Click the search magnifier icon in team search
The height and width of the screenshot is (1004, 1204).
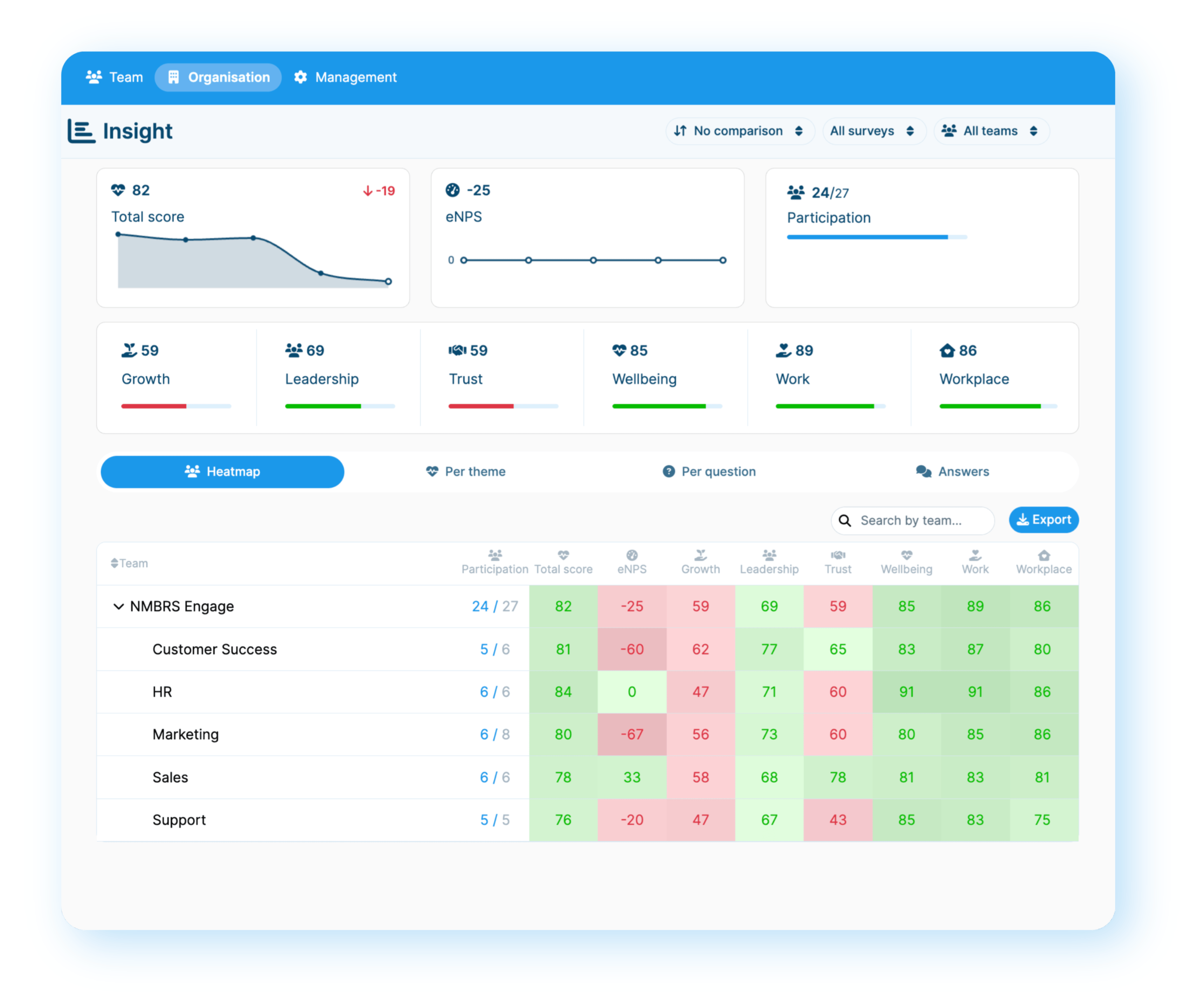pos(846,520)
